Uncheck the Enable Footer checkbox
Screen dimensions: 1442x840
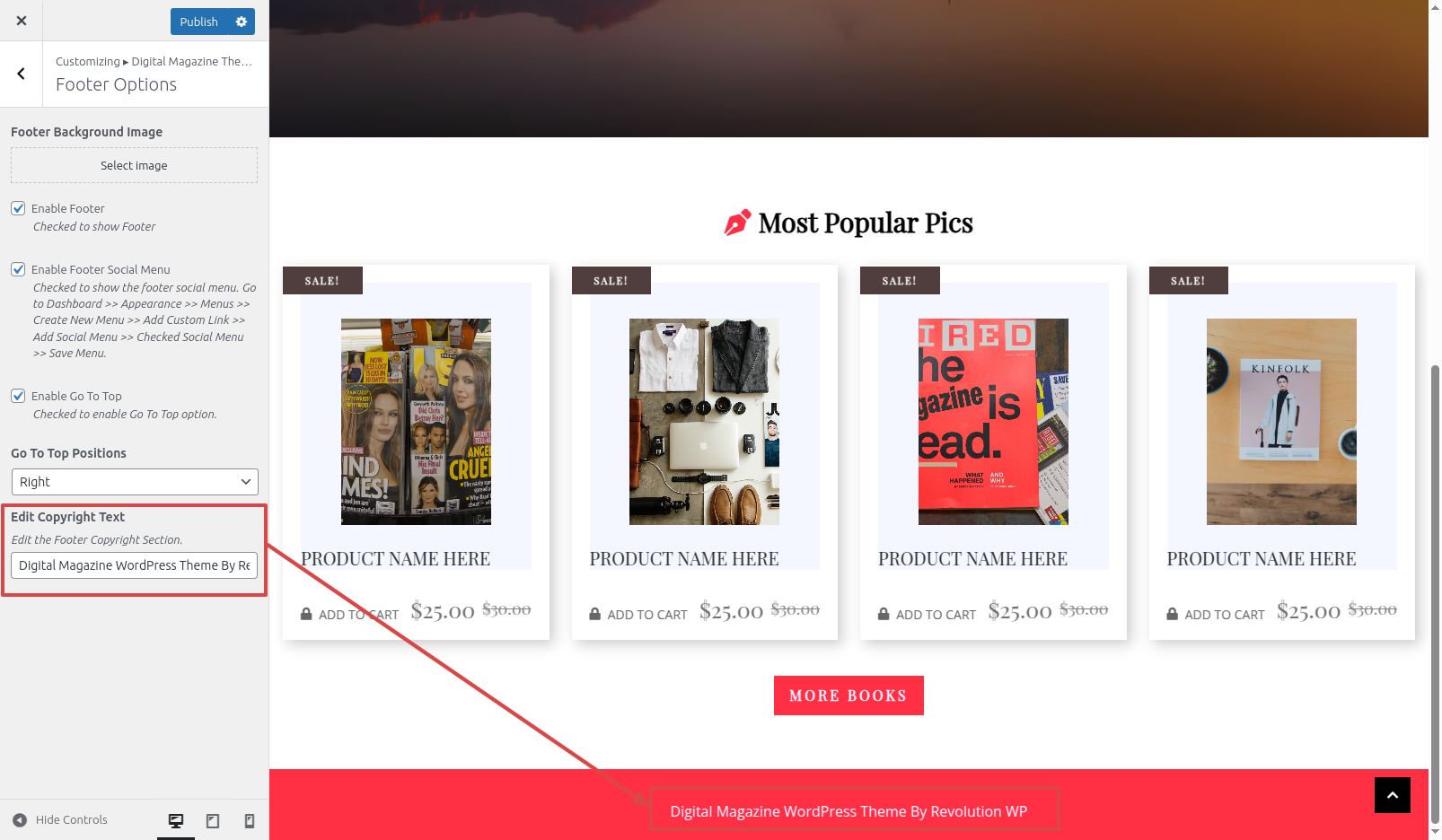pos(18,208)
